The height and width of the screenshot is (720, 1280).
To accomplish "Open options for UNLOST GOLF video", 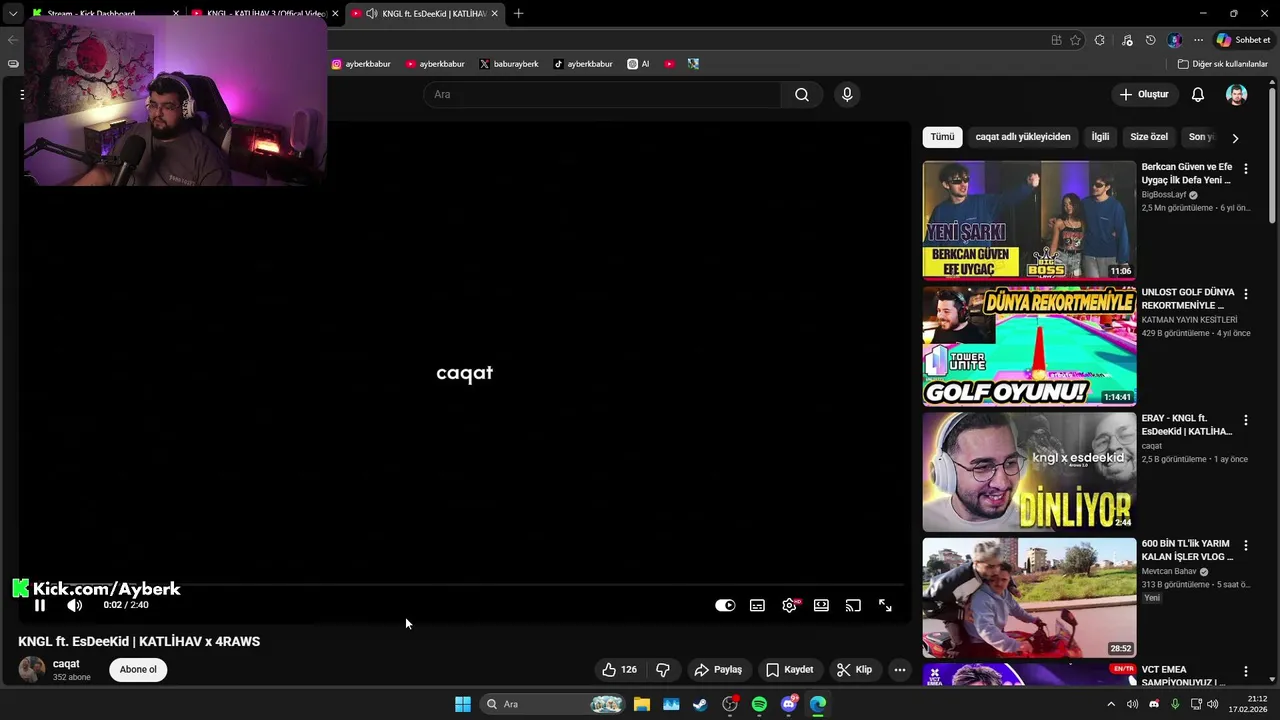I will click(1246, 294).
